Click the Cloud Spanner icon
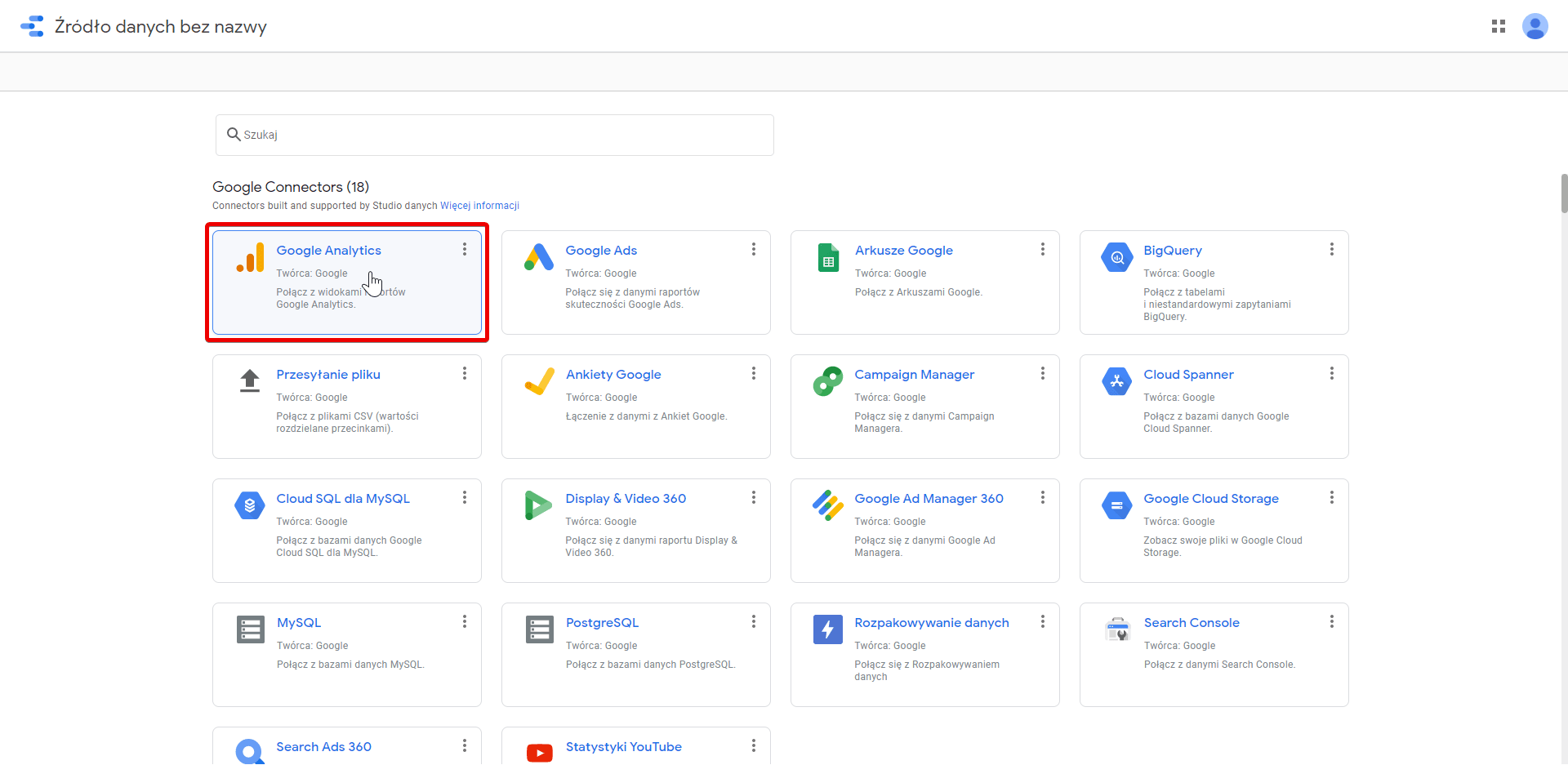Image resolution: width=1568 pixels, height=765 pixels. click(x=1117, y=381)
